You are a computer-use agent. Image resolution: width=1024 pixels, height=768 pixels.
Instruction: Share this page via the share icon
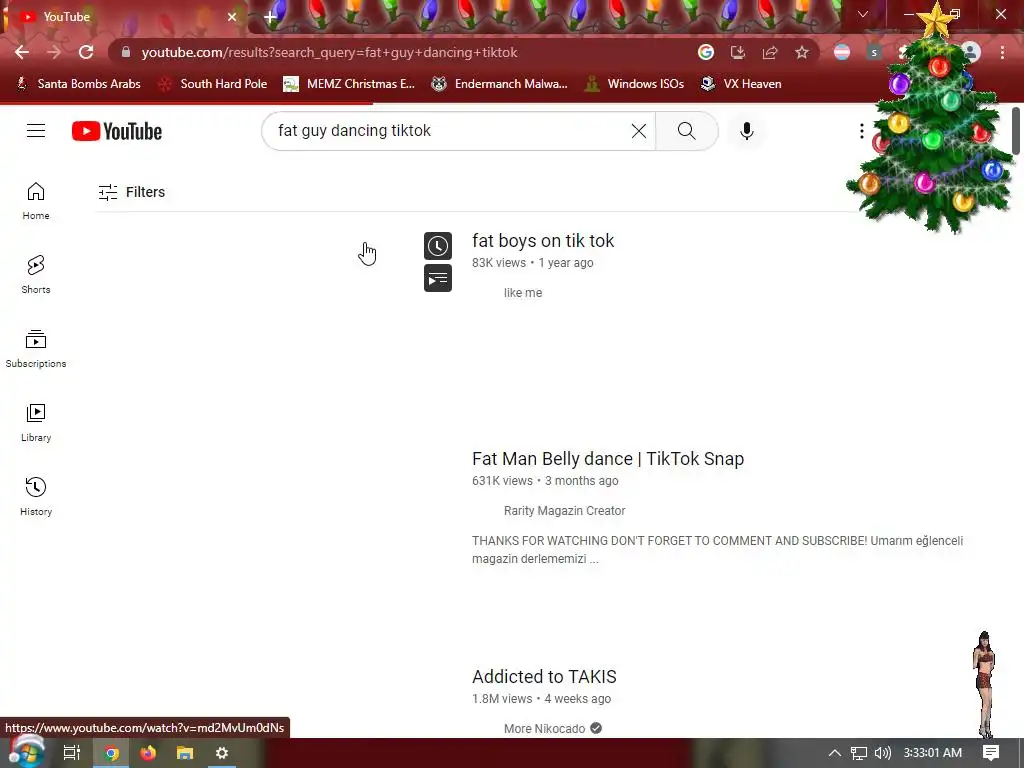tap(770, 52)
